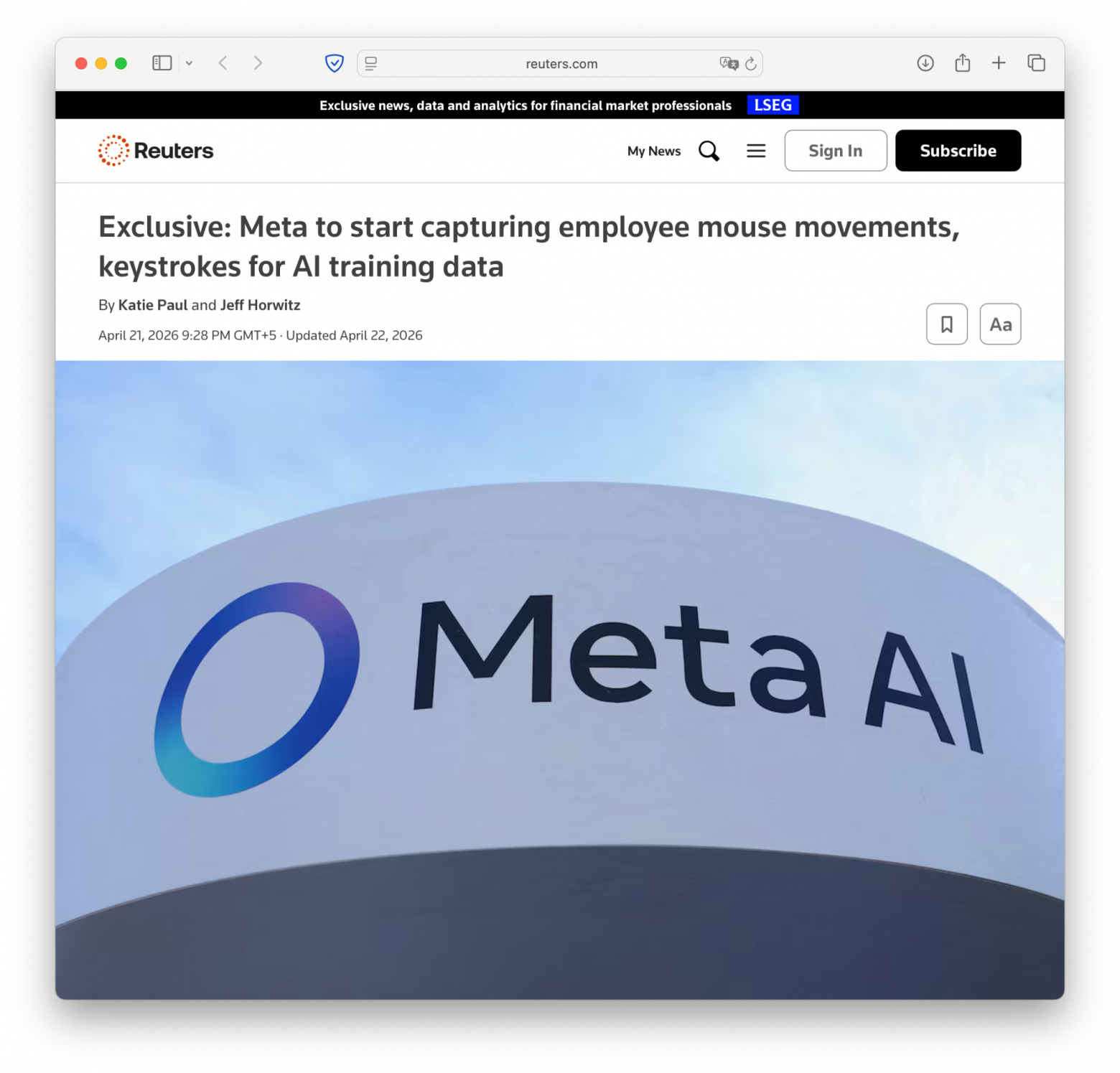Open the reader page menu icon in the address bar
The image size is (1120, 1073).
[371, 63]
